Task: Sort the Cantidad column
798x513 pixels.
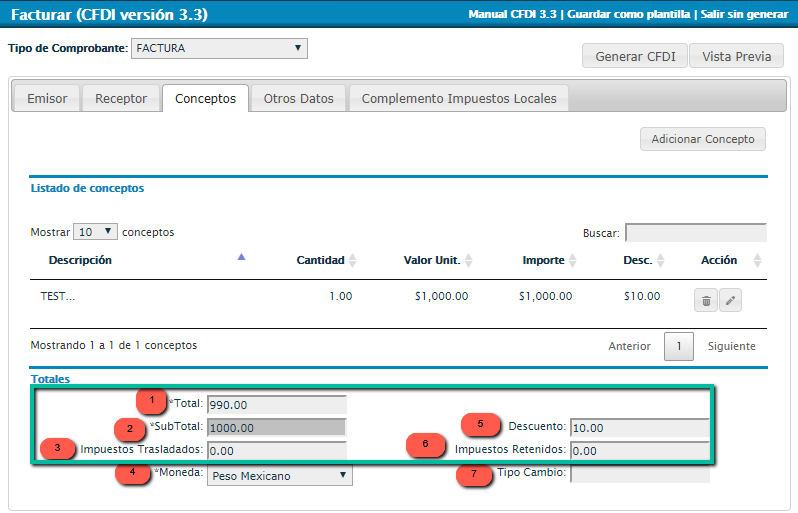Action: click(x=352, y=261)
